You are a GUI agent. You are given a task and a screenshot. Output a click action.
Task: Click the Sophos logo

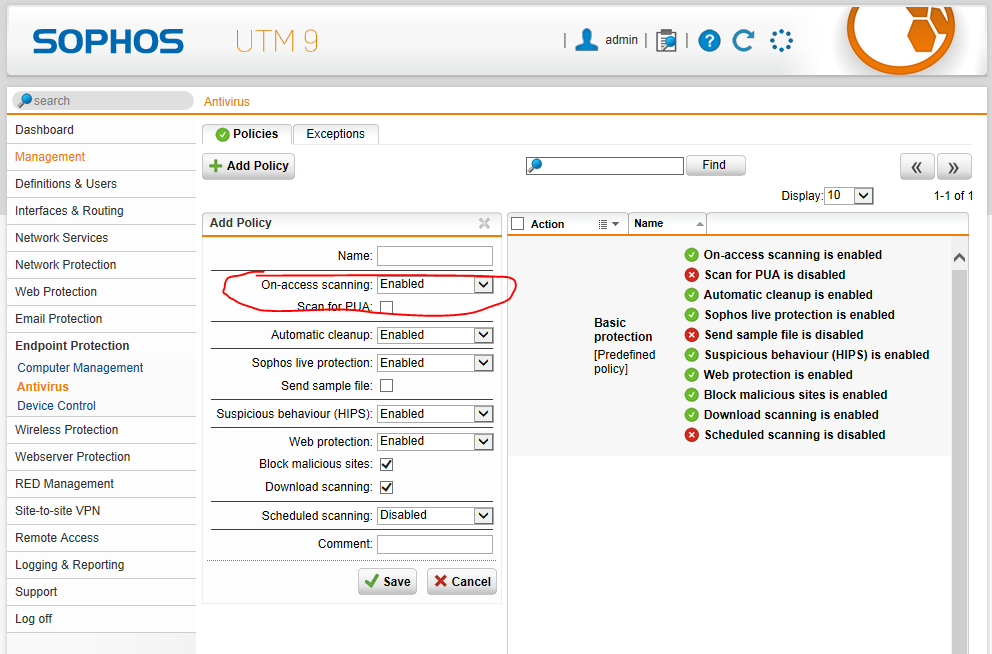(108, 41)
